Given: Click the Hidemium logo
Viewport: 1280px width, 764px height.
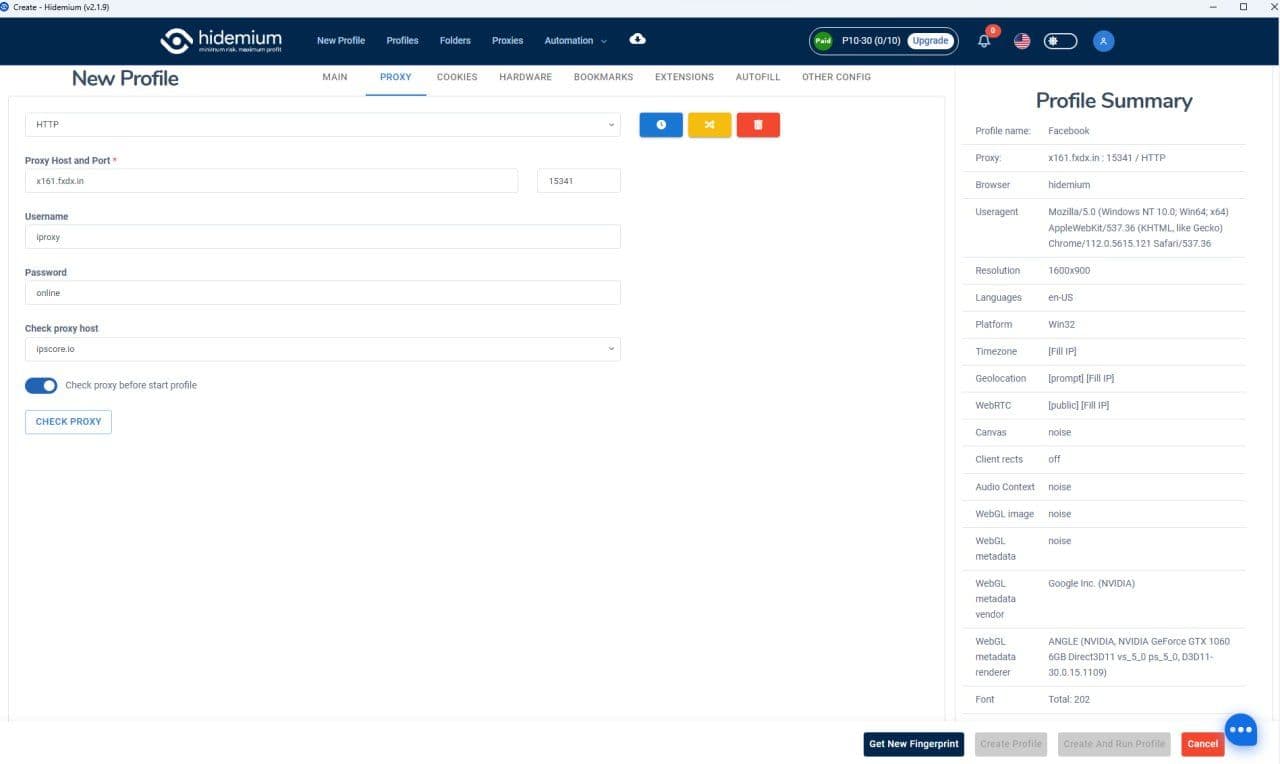Looking at the screenshot, I should (x=221, y=41).
